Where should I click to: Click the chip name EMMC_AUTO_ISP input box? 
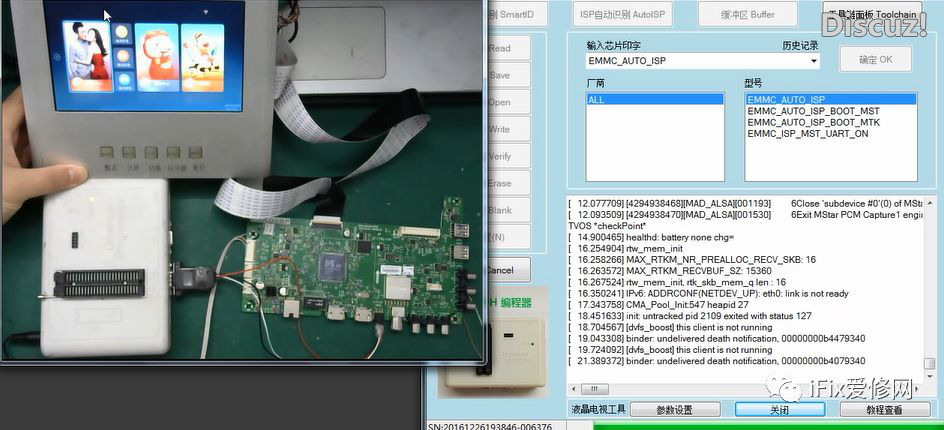[x=698, y=61]
